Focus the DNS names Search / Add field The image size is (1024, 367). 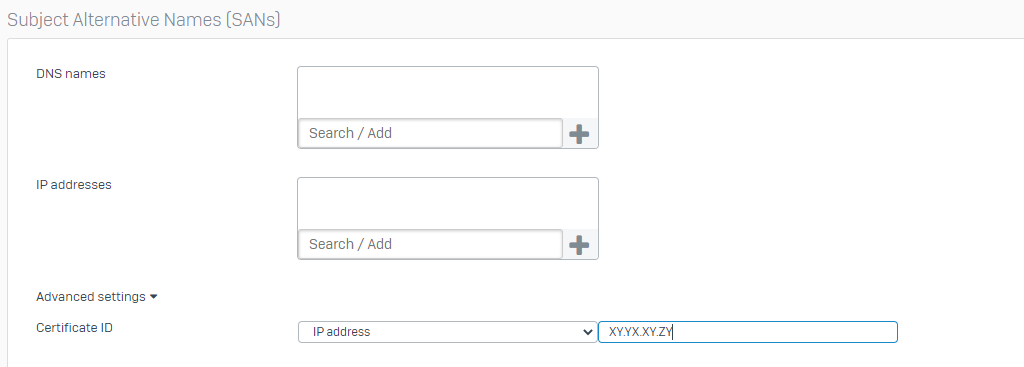coord(430,133)
